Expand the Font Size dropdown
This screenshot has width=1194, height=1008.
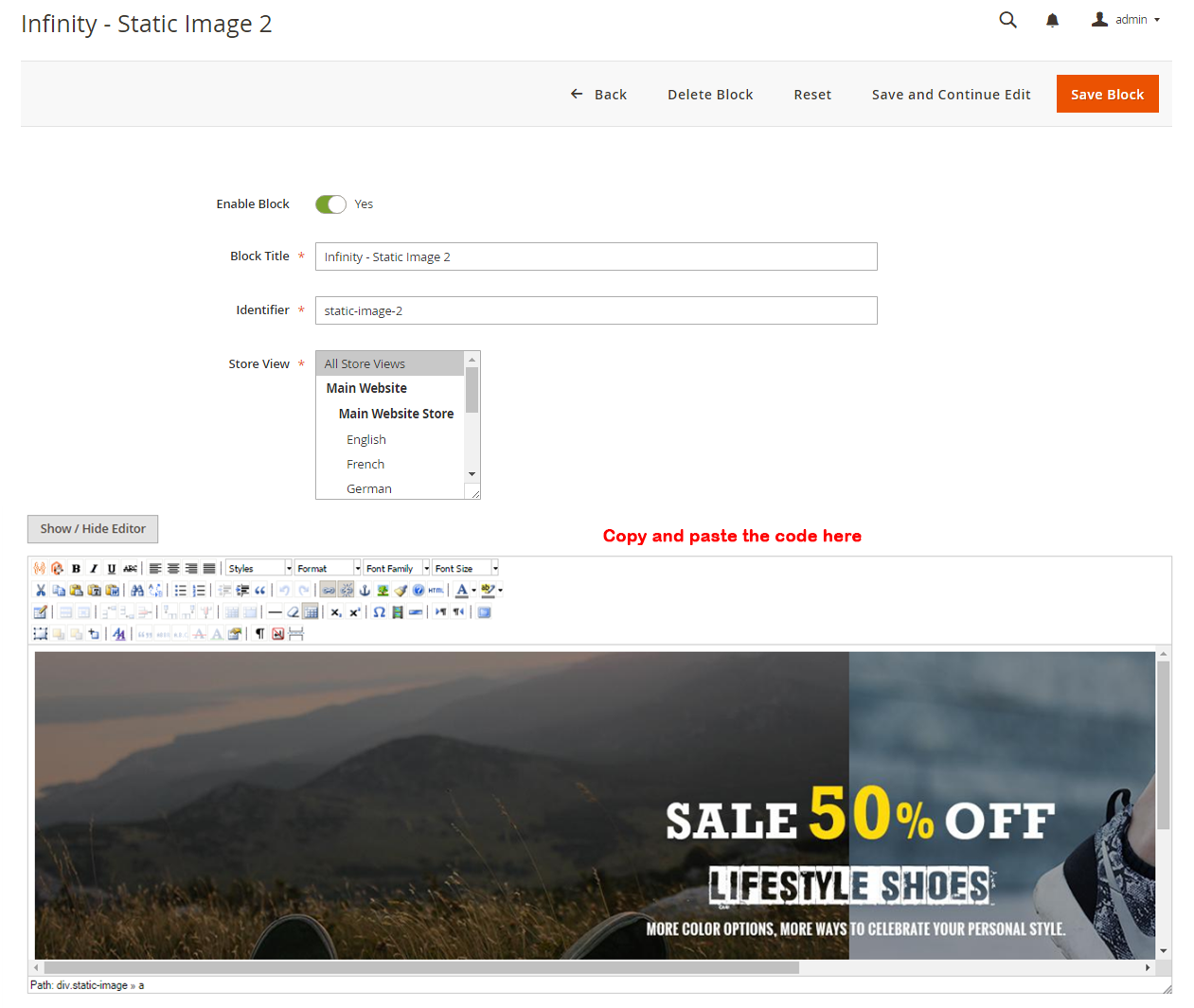coord(465,569)
